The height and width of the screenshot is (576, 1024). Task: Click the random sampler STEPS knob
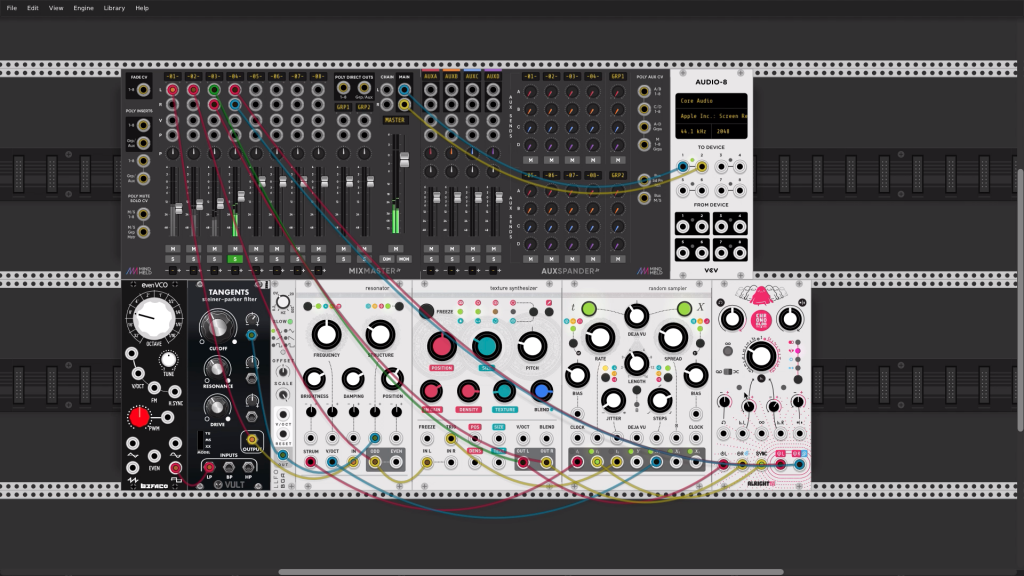click(x=660, y=400)
